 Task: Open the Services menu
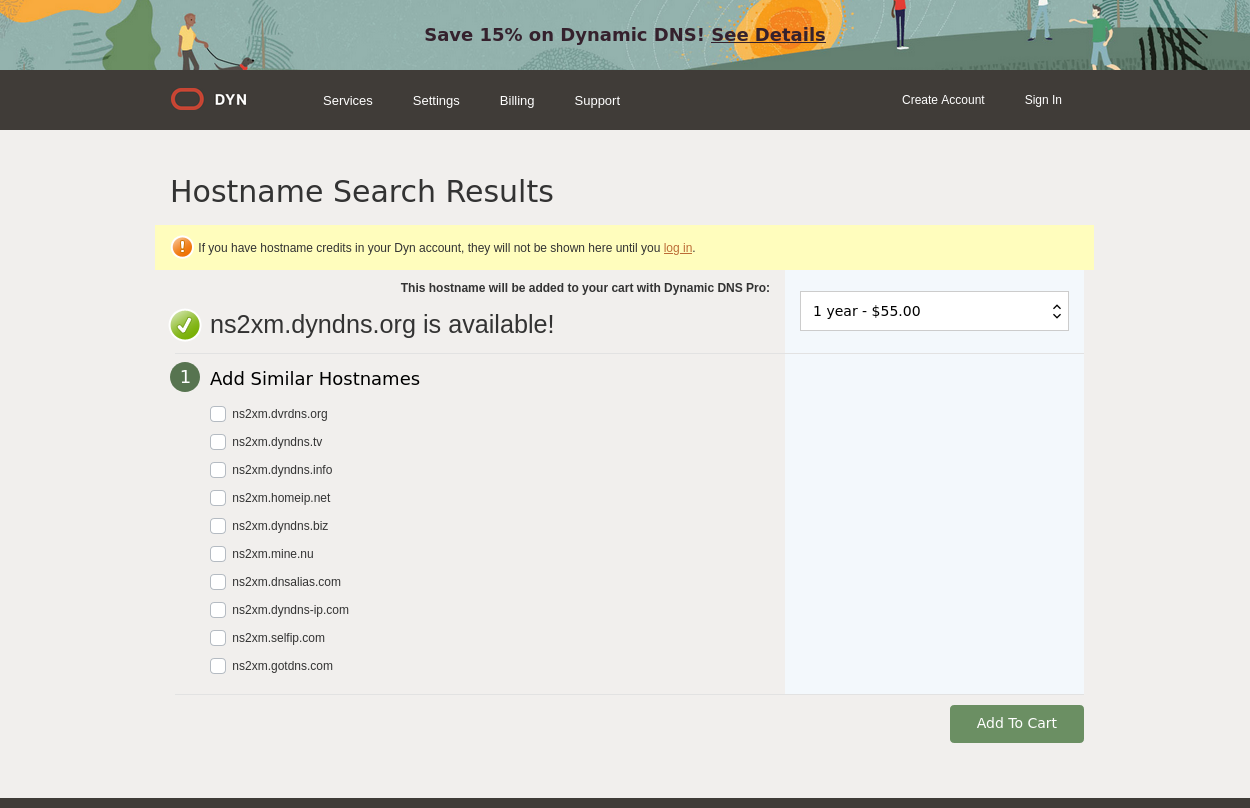[348, 100]
